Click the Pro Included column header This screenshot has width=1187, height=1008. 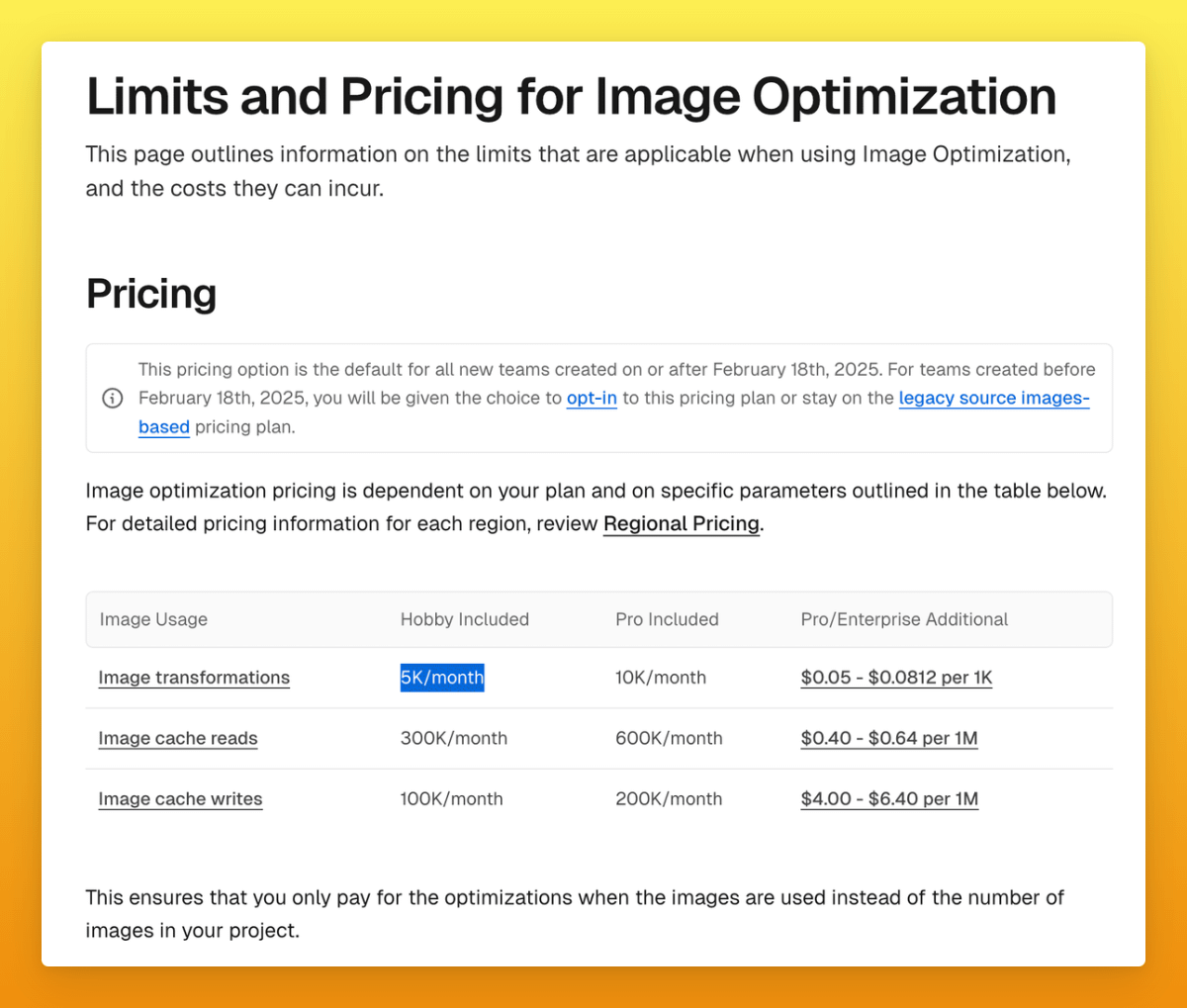coord(667,619)
